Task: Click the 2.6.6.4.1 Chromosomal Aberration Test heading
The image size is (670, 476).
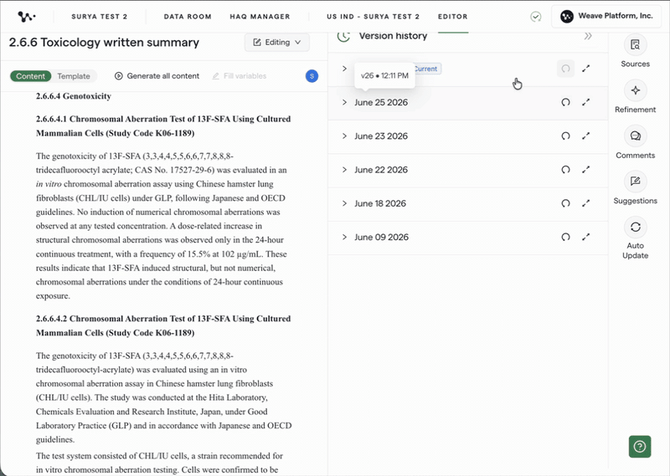Action: 163,126
